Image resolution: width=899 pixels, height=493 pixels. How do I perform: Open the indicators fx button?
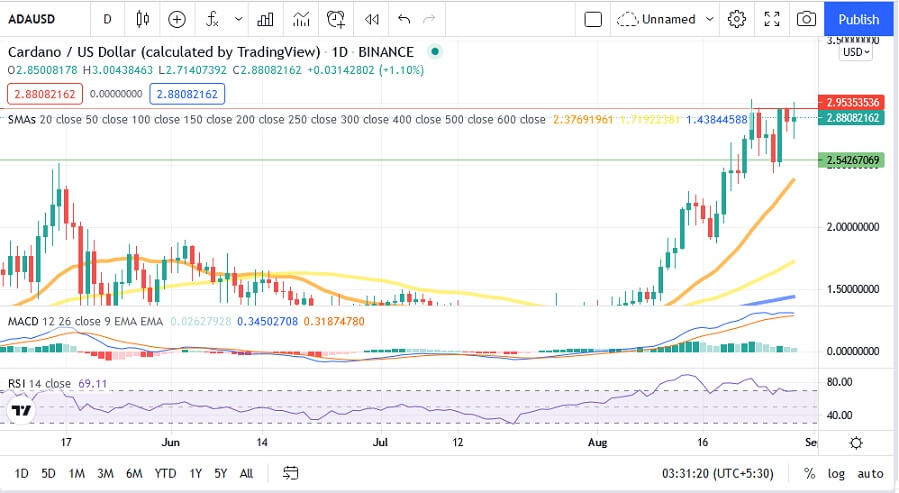[212, 19]
